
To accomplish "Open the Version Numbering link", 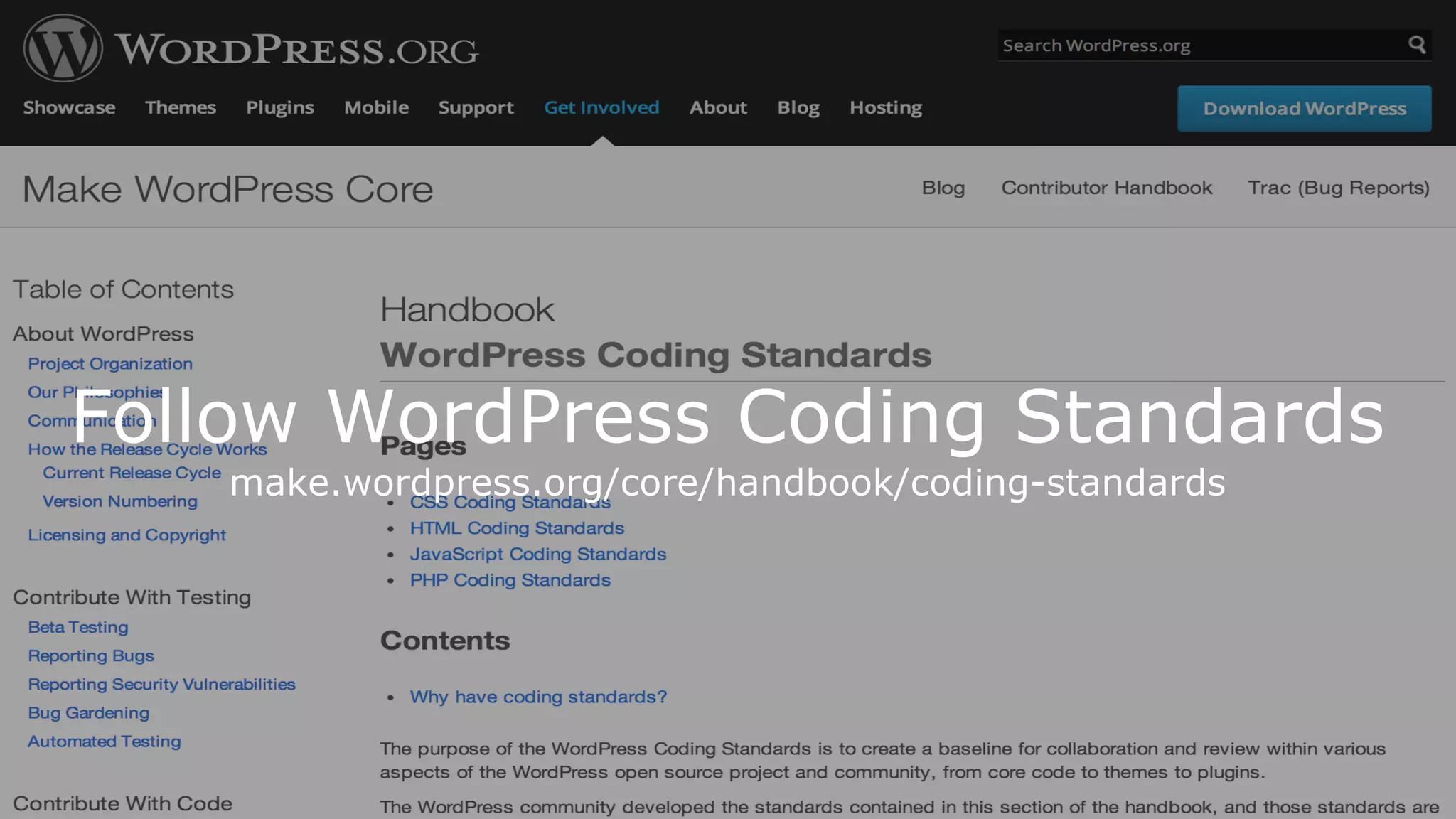I will coord(120,501).
